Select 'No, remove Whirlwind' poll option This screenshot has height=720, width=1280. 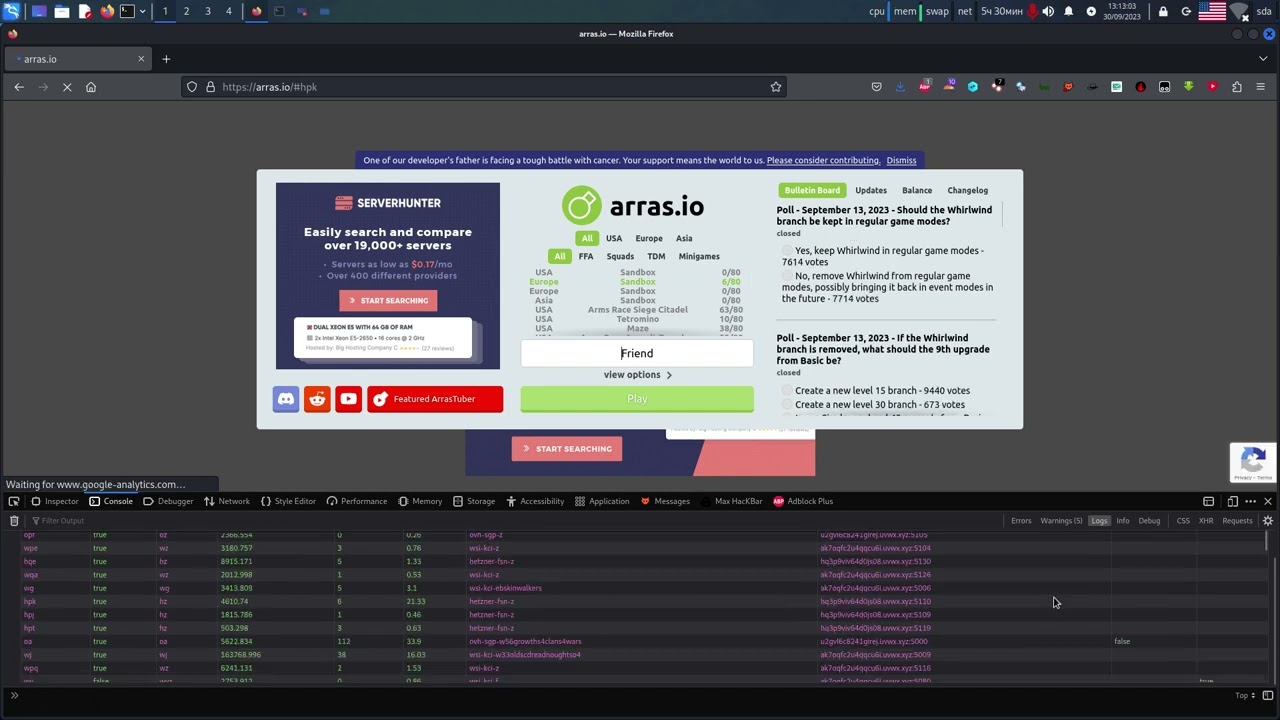pos(788,276)
